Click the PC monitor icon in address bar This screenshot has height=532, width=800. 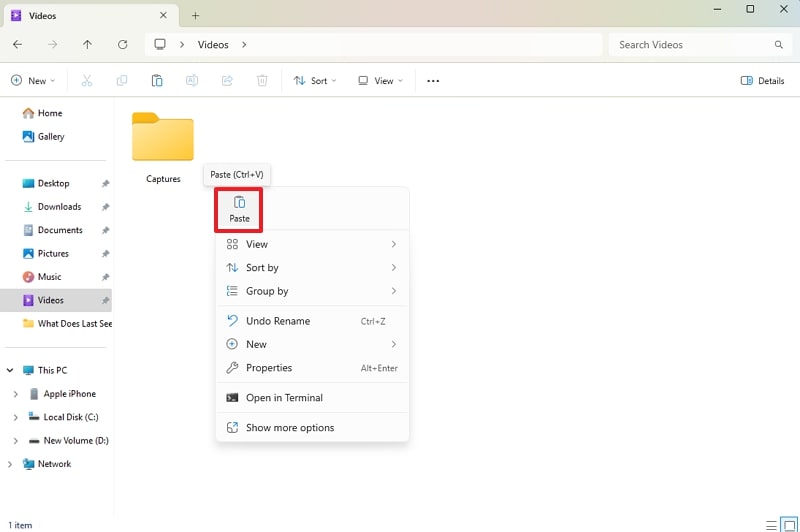pyautogui.click(x=160, y=44)
